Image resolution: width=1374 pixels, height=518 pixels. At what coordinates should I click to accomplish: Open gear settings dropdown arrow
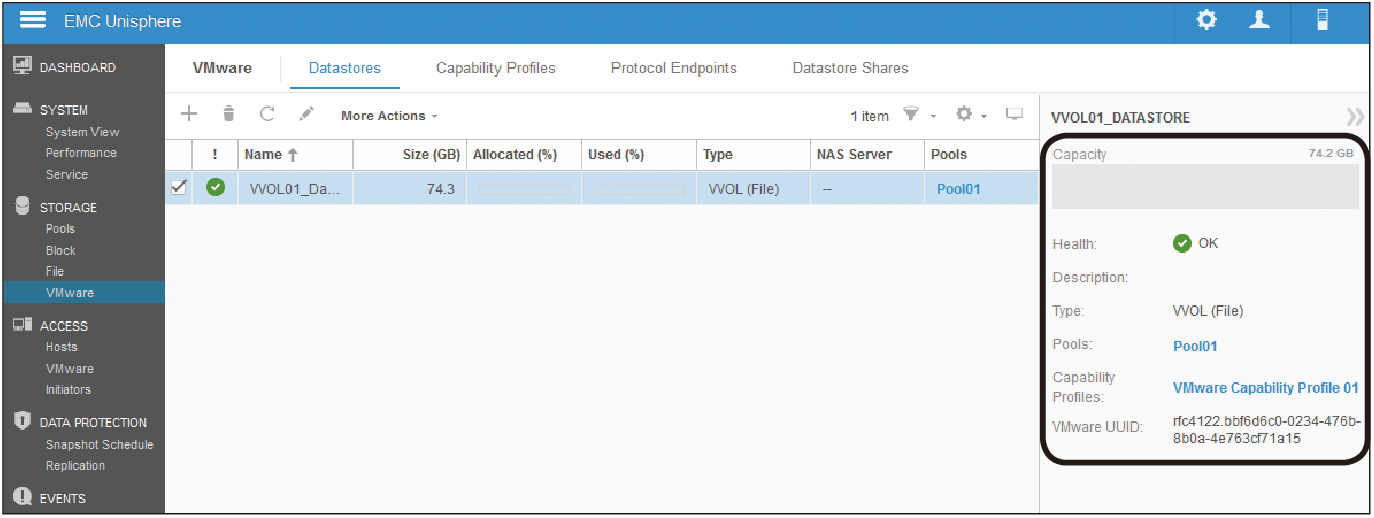(986, 116)
